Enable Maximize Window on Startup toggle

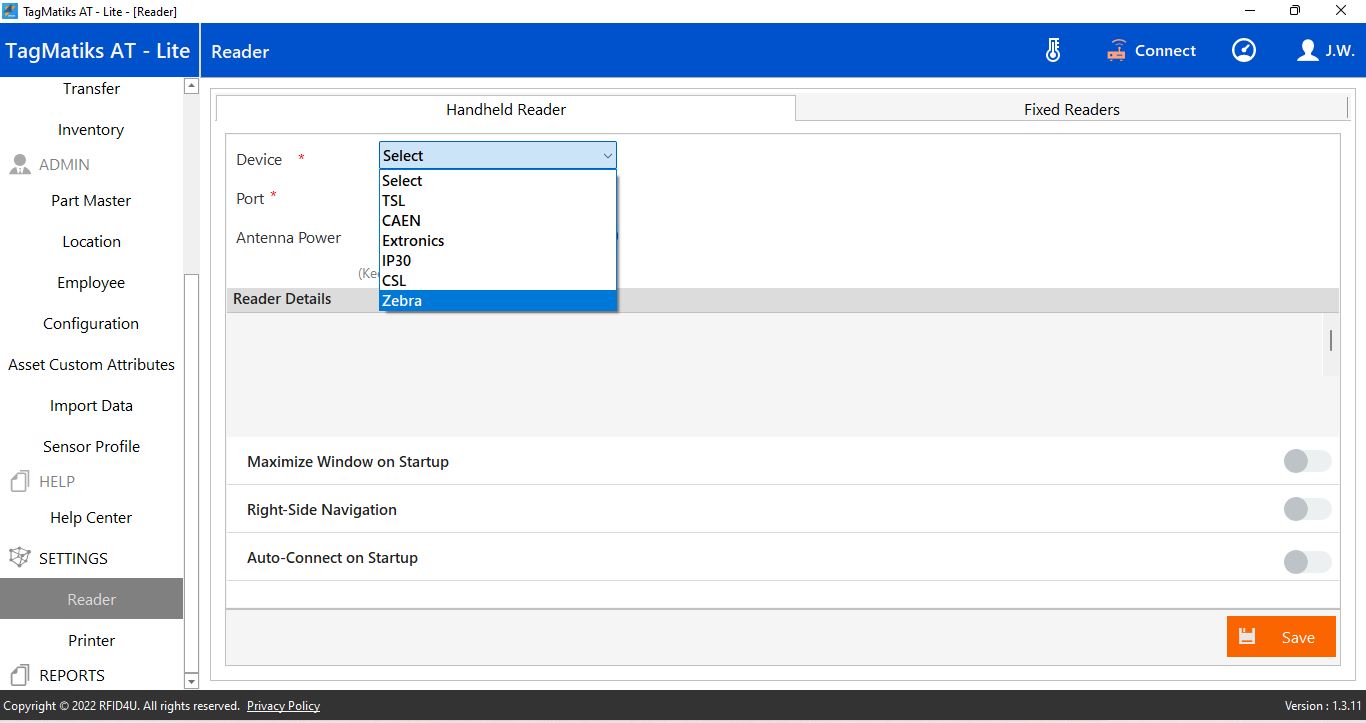point(1307,461)
